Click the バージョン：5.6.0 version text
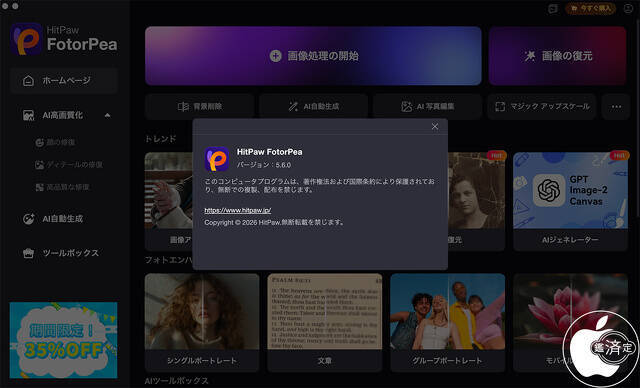Screen dimensions: 640x388 point(264,165)
